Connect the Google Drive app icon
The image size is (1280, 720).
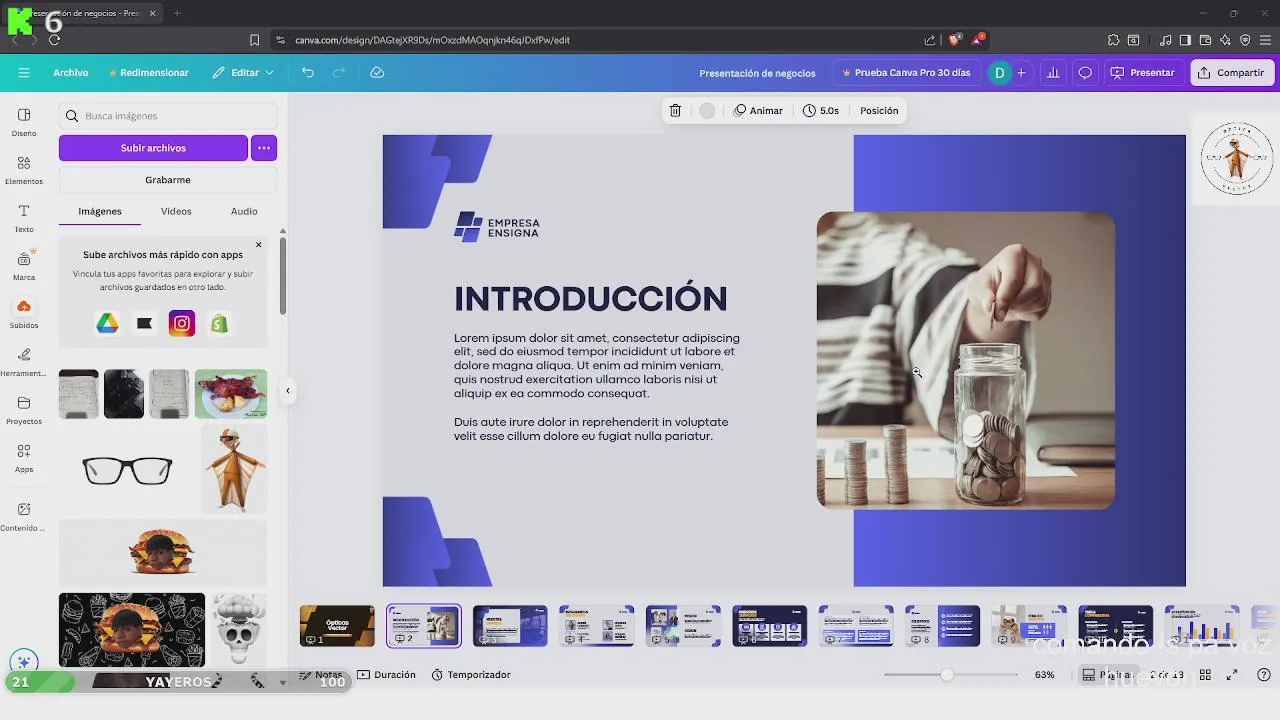(107, 323)
